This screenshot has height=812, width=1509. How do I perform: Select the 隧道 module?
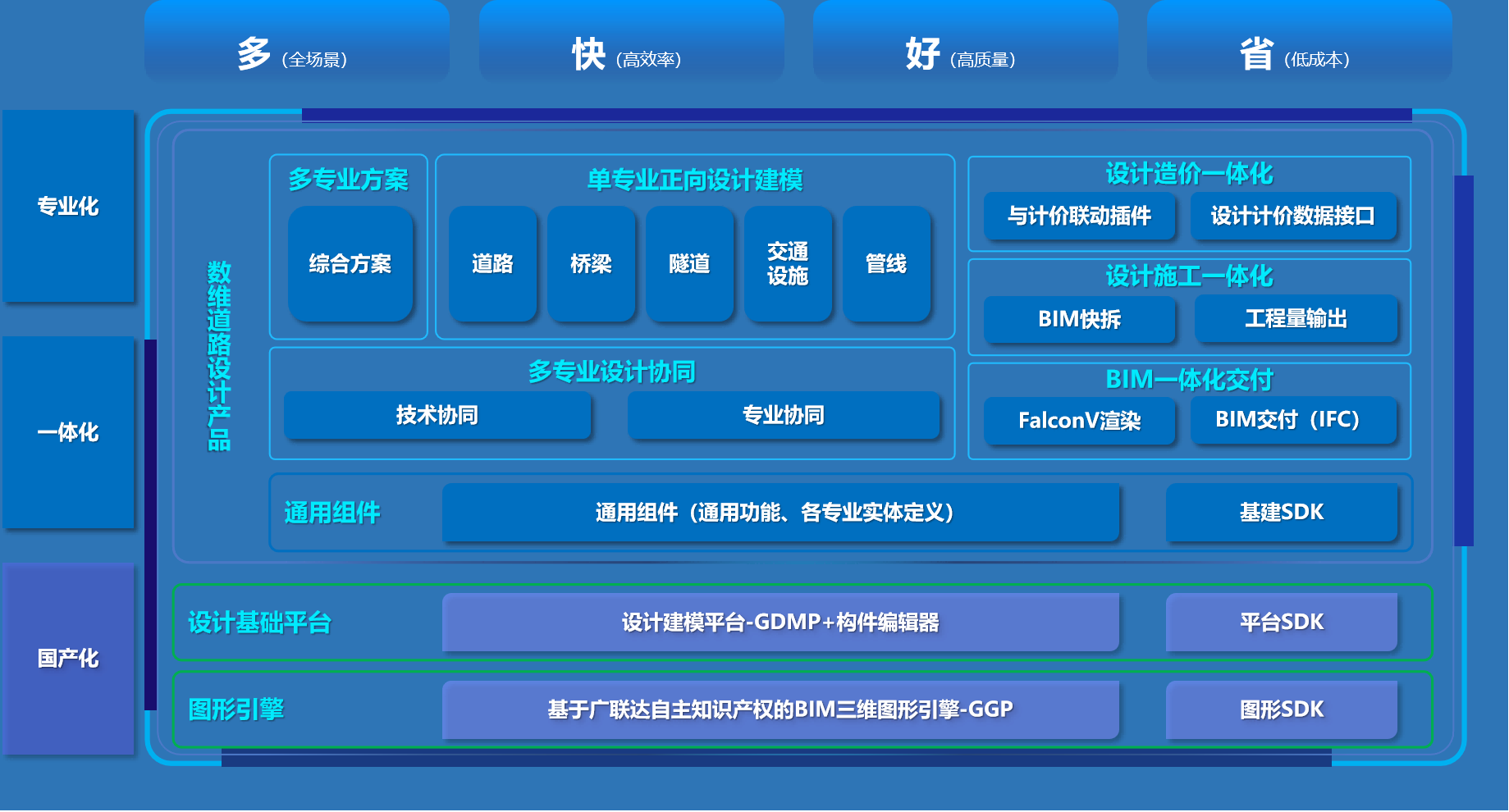point(690,264)
